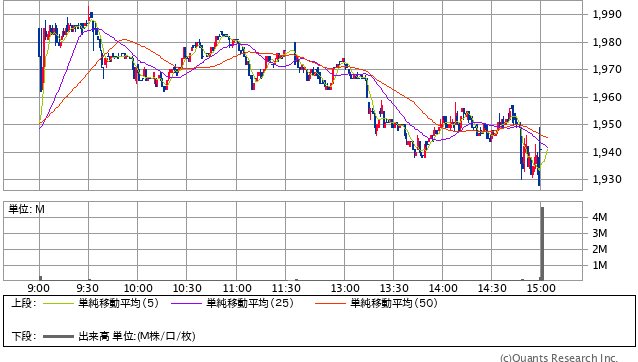The width and height of the screenshot is (638, 362).
Task: Click the 出来高 単位:(M株/口/枚) legend text
Action: tap(137, 336)
